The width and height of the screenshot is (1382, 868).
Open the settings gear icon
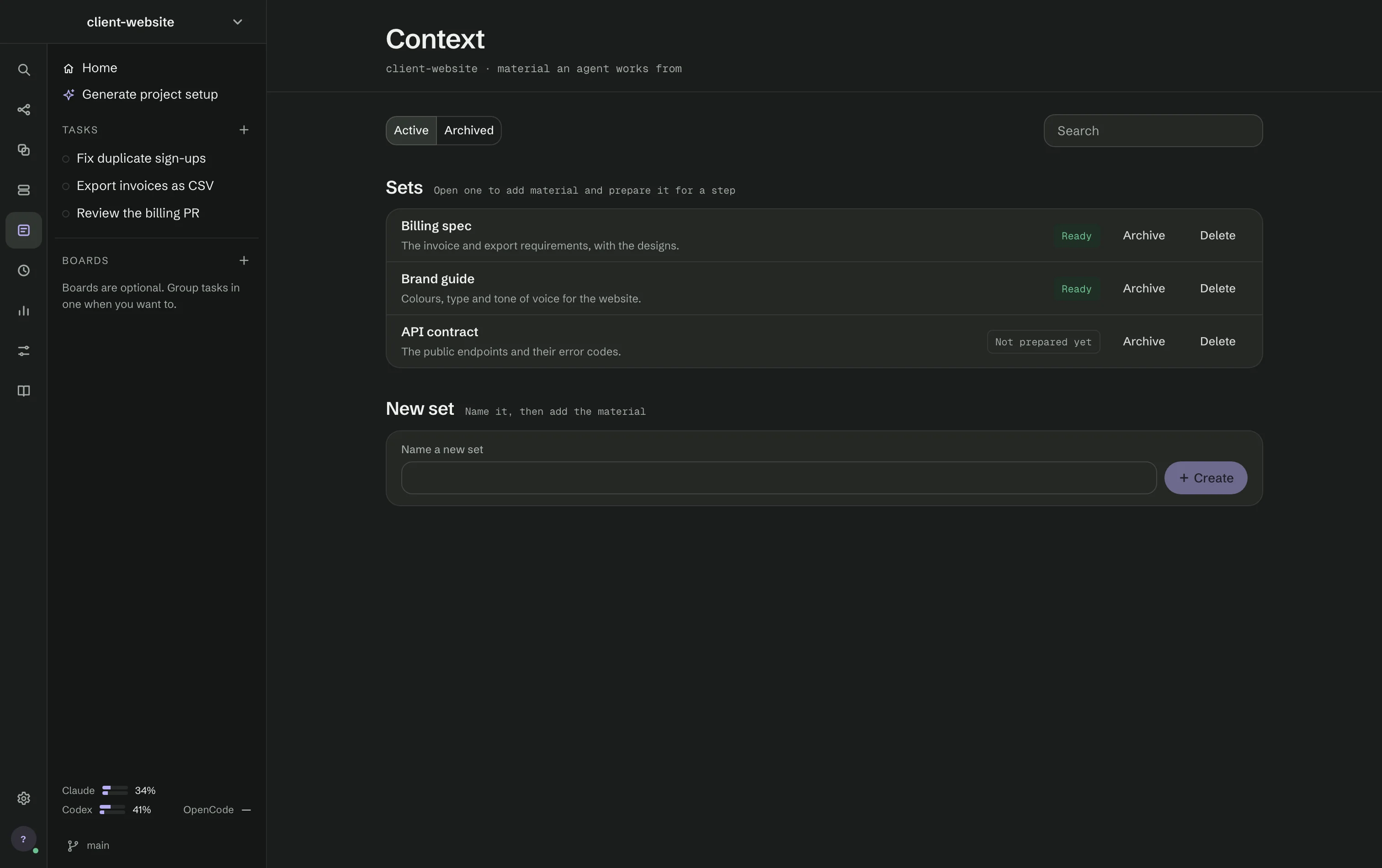pos(23,798)
